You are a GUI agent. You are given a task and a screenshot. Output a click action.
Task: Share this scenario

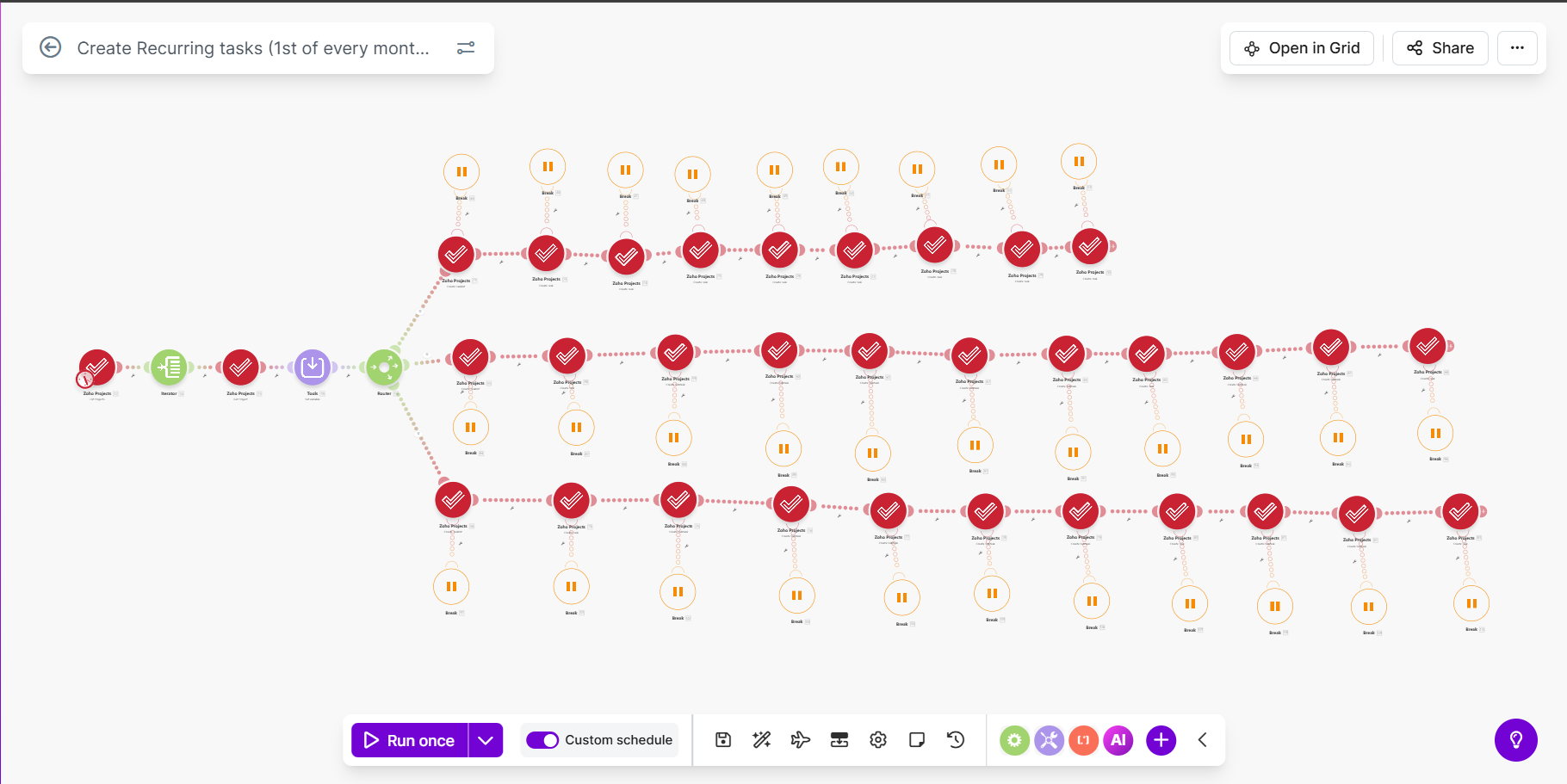(1440, 48)
